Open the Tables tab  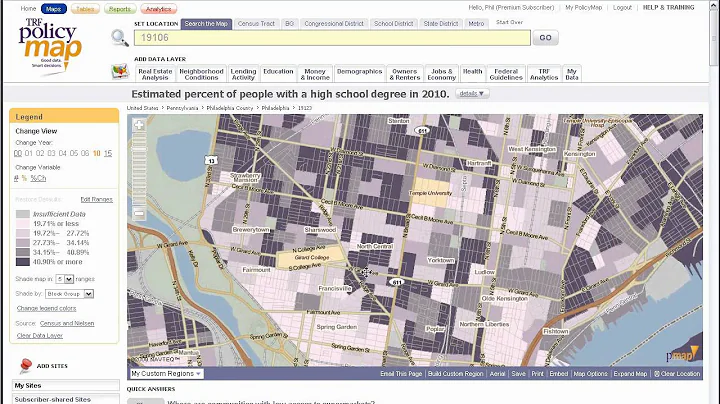[85, 9]
